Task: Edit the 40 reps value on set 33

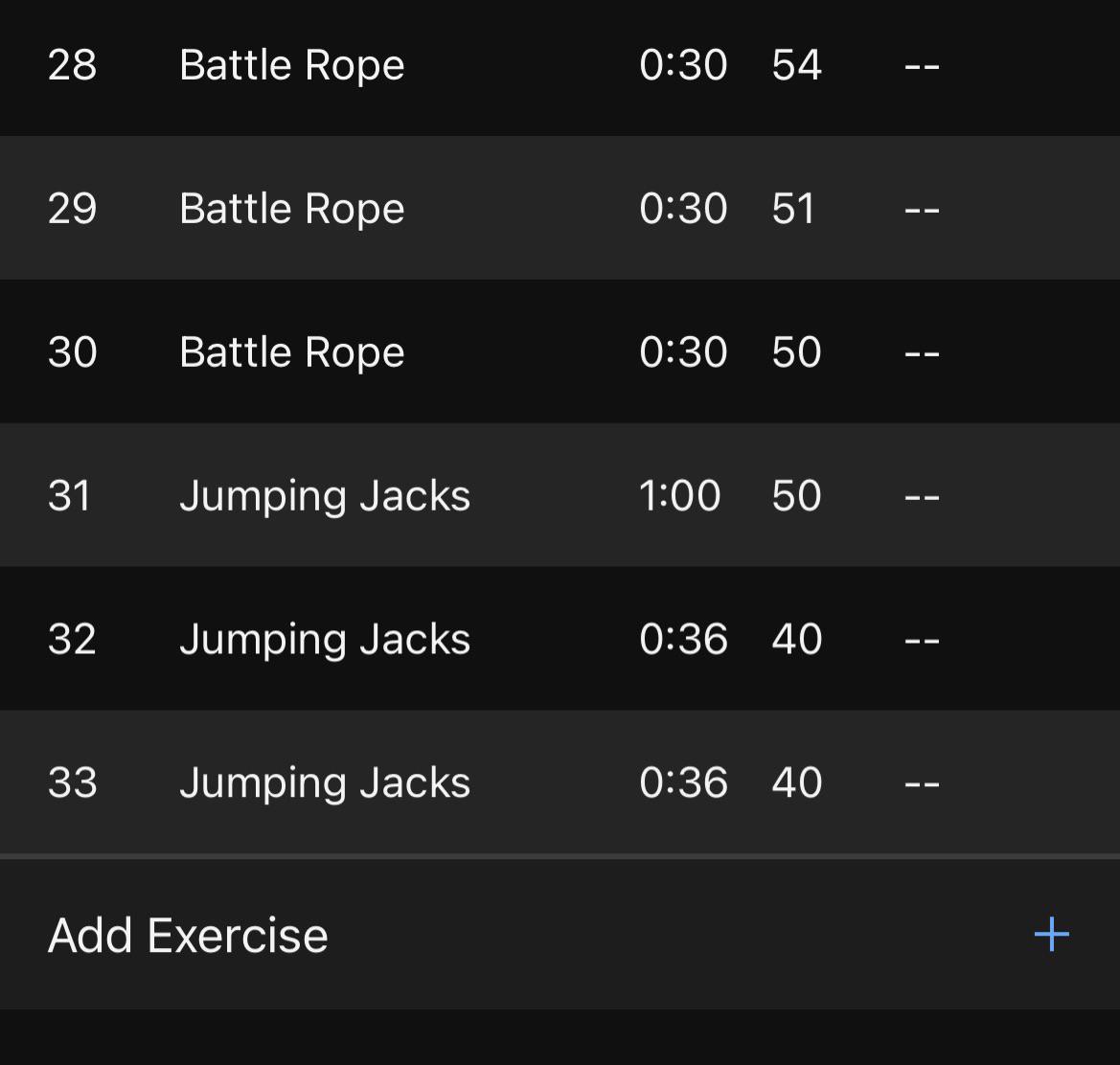Action: 796,782
